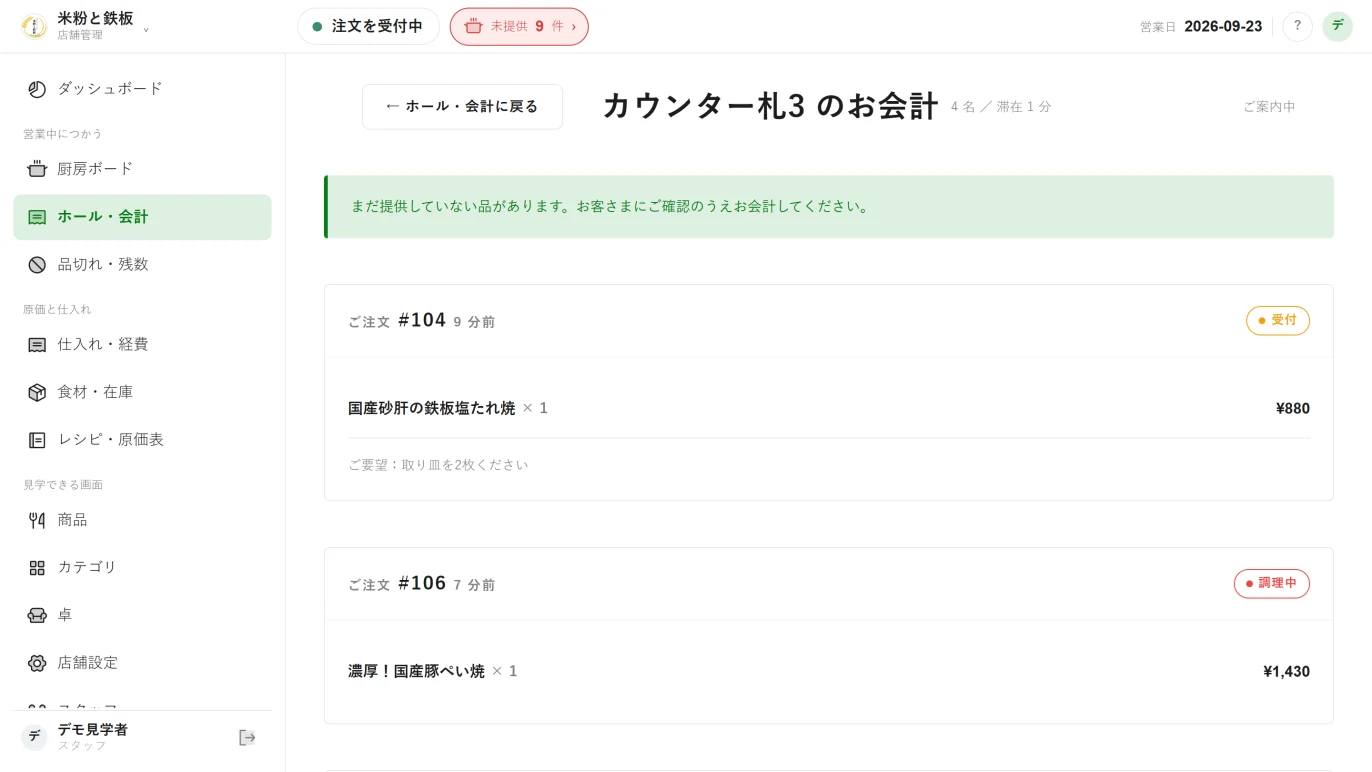Click the ¥880 price
Viewport: 1372px width, 772px height.
(1293, 408)
